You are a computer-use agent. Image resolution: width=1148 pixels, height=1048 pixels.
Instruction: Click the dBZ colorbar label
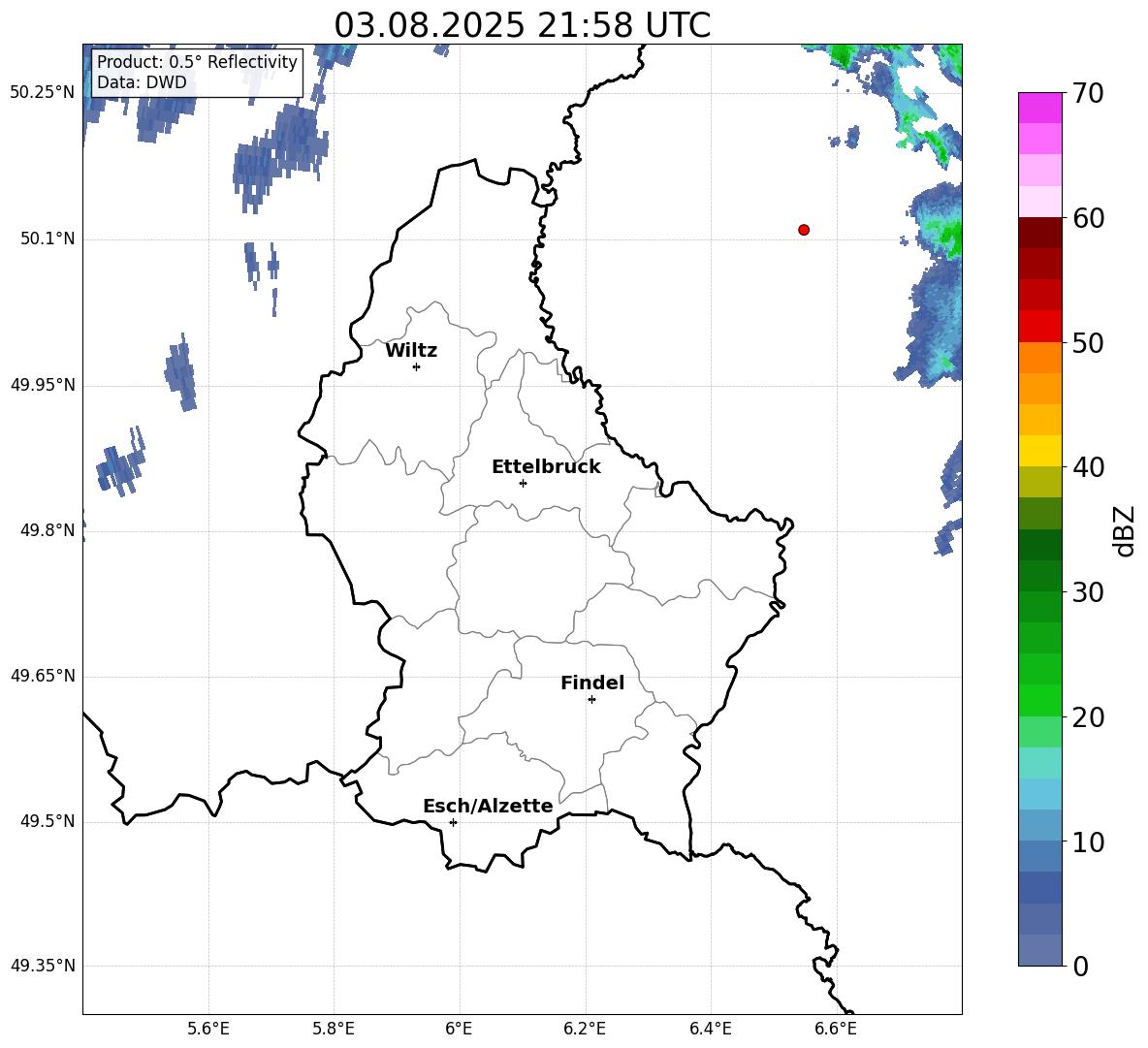click(1124, 530)
